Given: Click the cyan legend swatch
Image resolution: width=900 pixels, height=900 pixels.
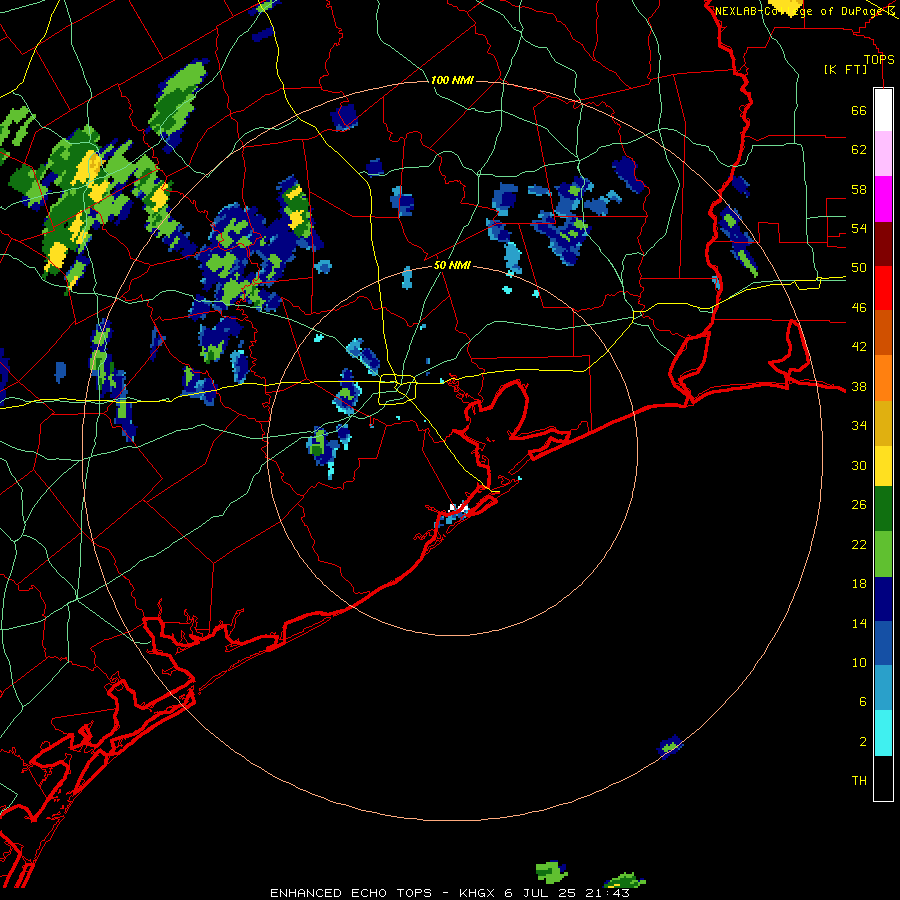Looking at the screenshot, I should (883, 733).
